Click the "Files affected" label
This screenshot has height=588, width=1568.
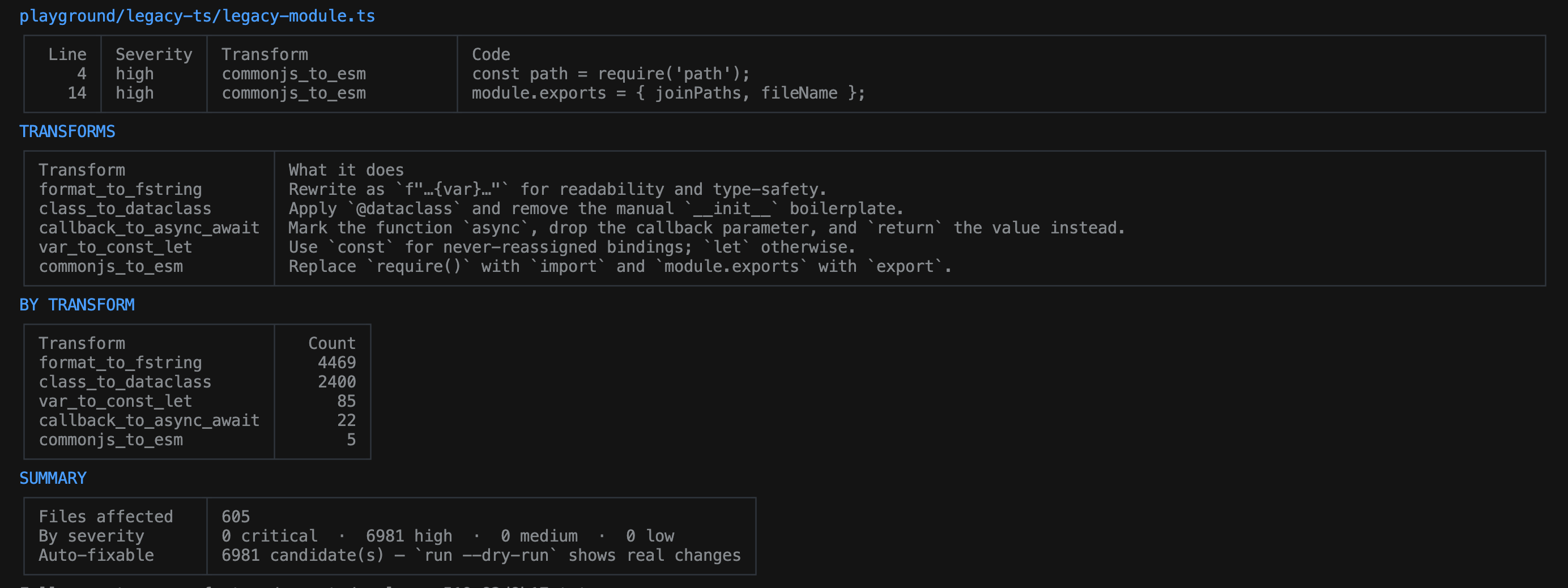click(106, 517)
